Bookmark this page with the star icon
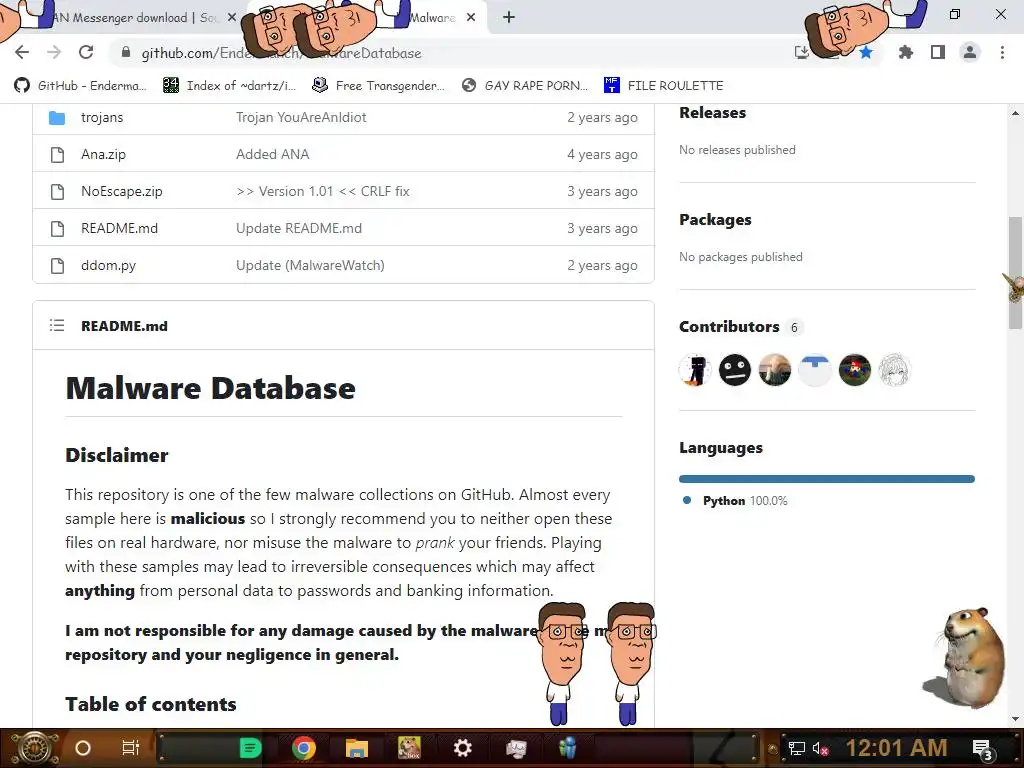Image resolution: width=1024 pixels, height=768 pixels. click(866, 53)
